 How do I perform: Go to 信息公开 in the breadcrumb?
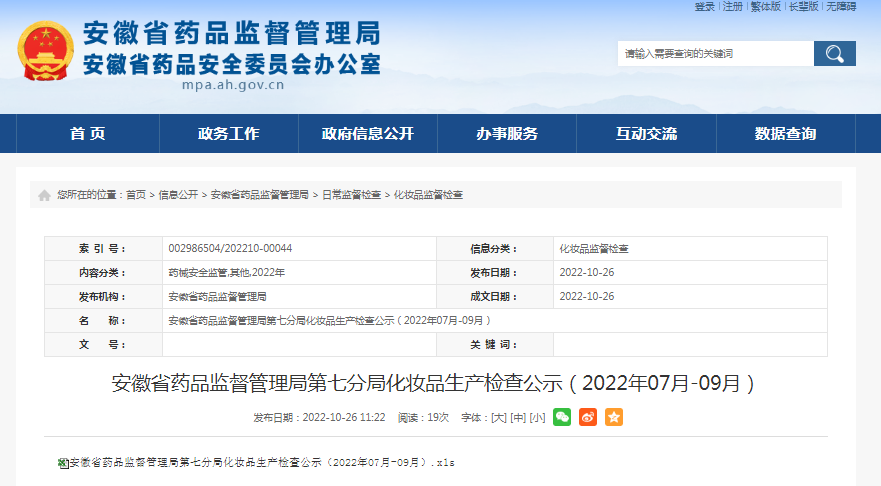tap(178, 195)
